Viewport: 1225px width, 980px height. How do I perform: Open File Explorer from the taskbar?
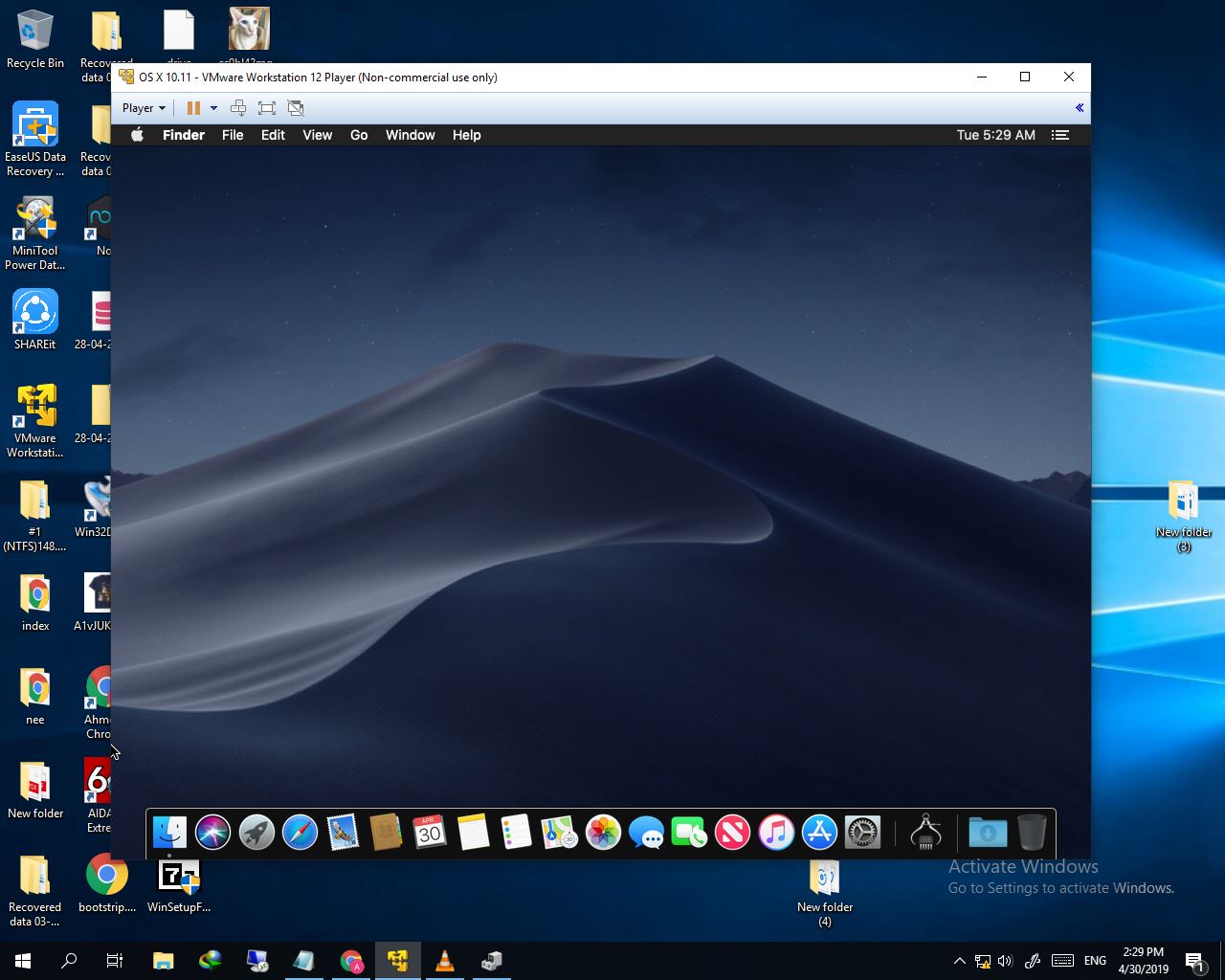pyautogui.click(x=163, y=961)
